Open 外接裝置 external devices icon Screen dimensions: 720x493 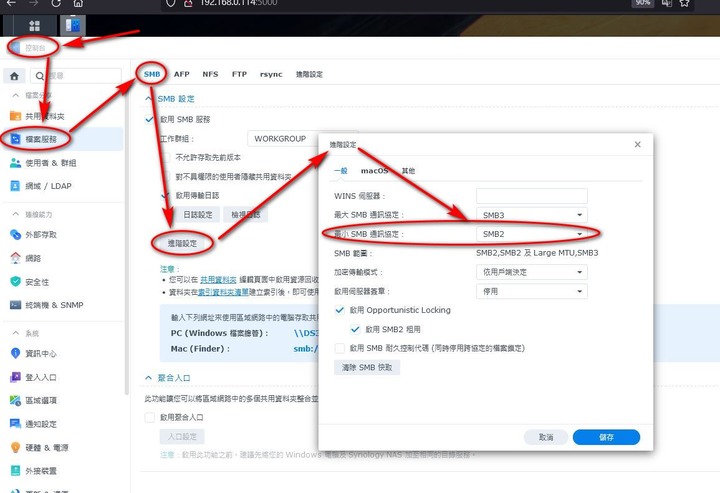15,471
